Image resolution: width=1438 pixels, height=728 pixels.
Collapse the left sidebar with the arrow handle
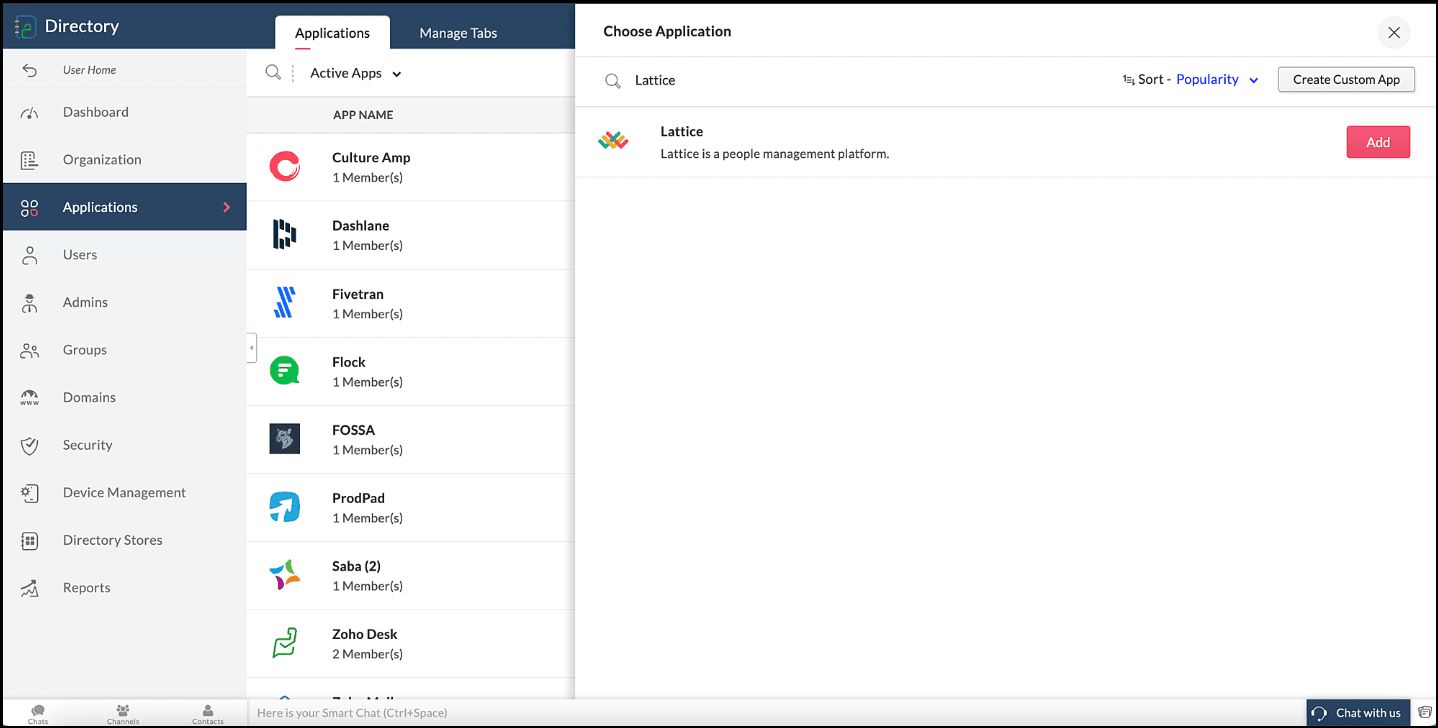[x=252, y=348]
